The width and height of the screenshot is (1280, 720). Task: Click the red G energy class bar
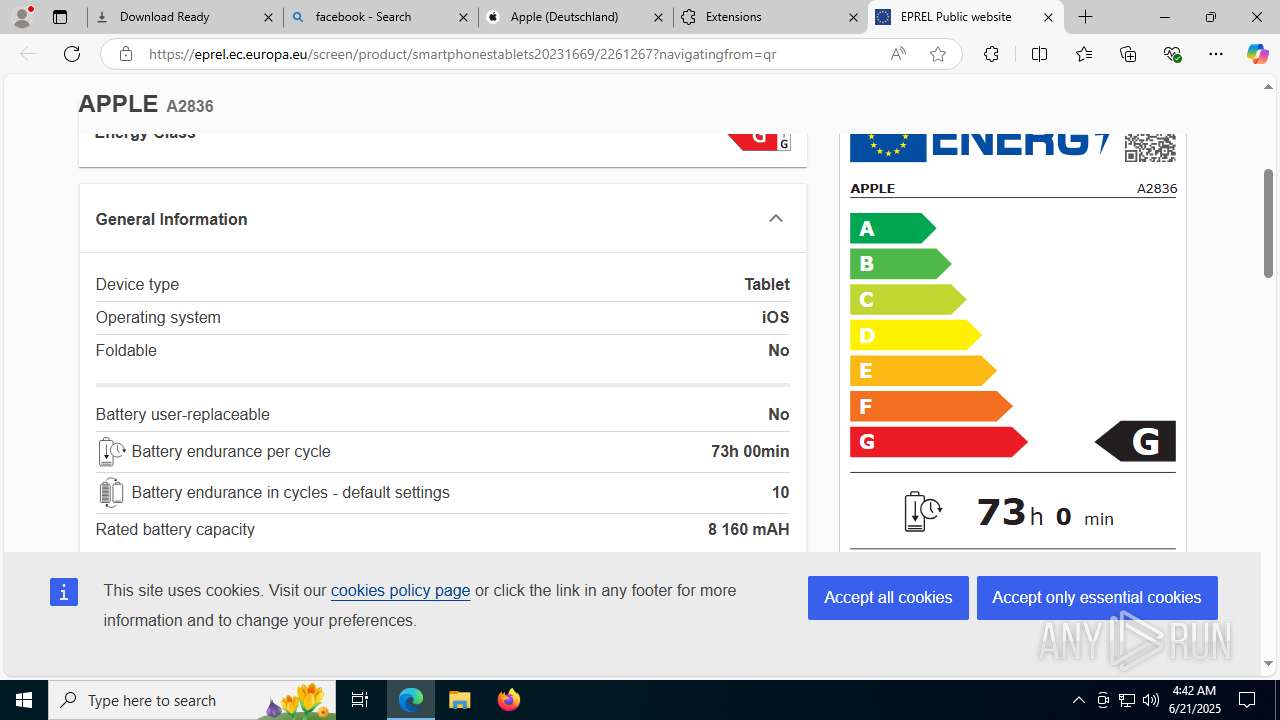[x=938, y=441]
